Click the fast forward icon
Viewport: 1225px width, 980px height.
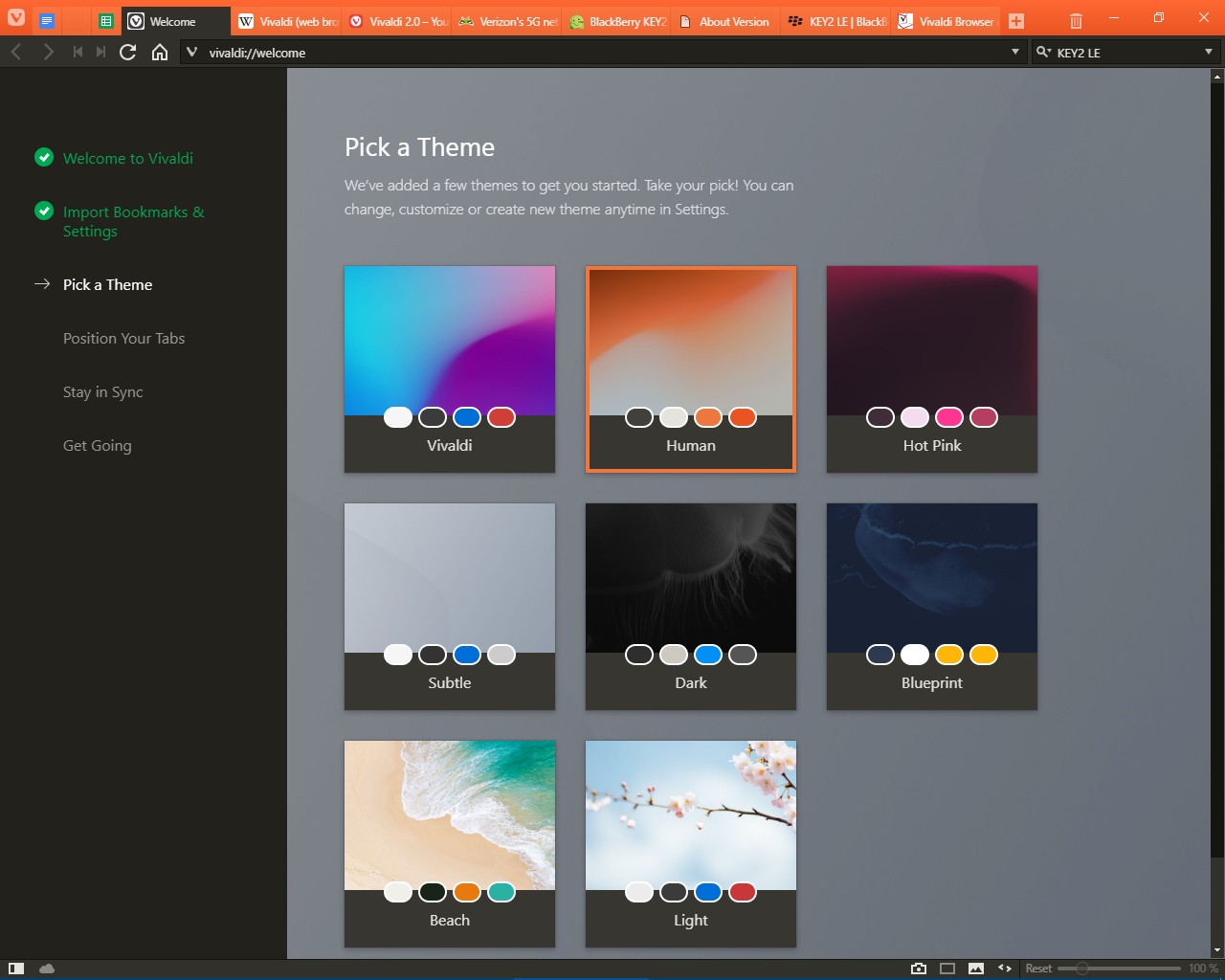[x=100, y=52]
